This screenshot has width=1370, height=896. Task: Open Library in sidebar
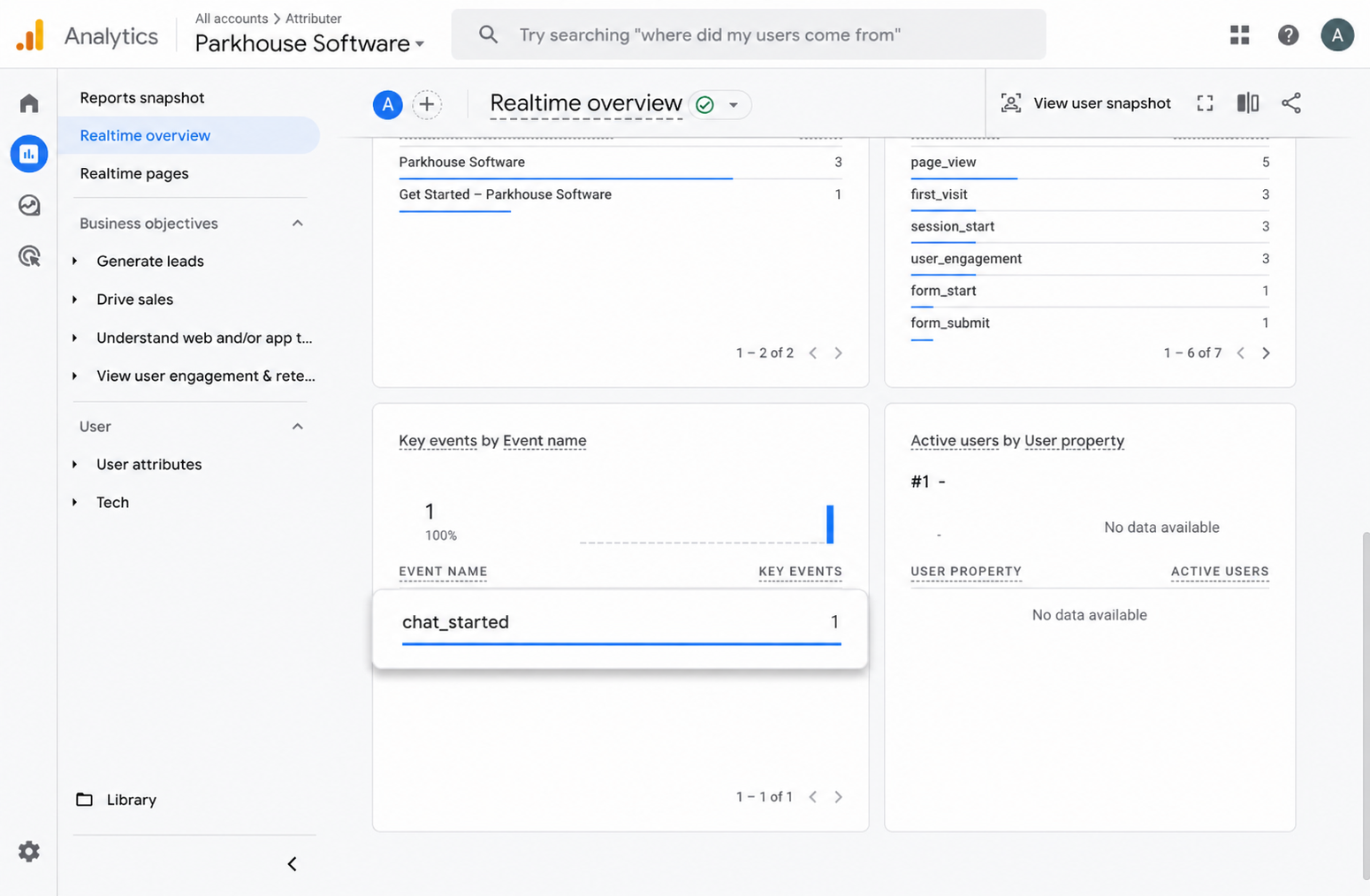132,800
